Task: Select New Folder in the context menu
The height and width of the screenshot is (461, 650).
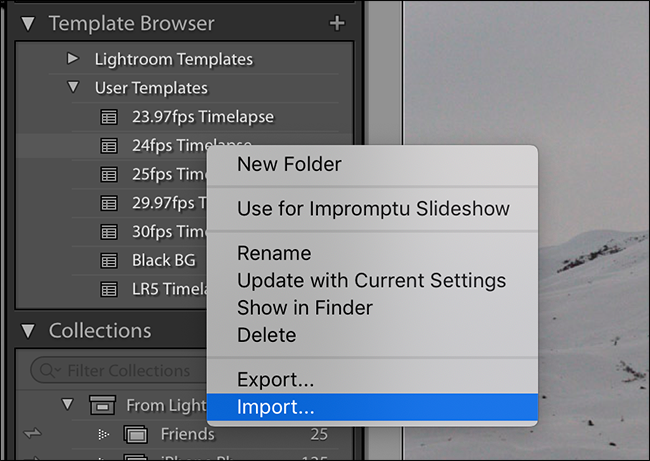Action: click(289, 164)
